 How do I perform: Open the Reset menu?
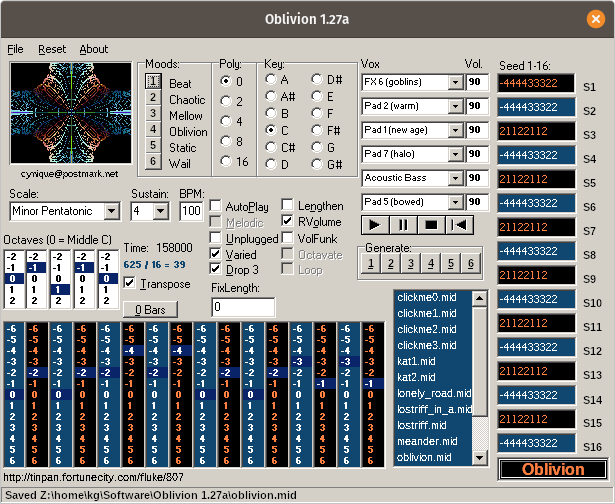52,49
